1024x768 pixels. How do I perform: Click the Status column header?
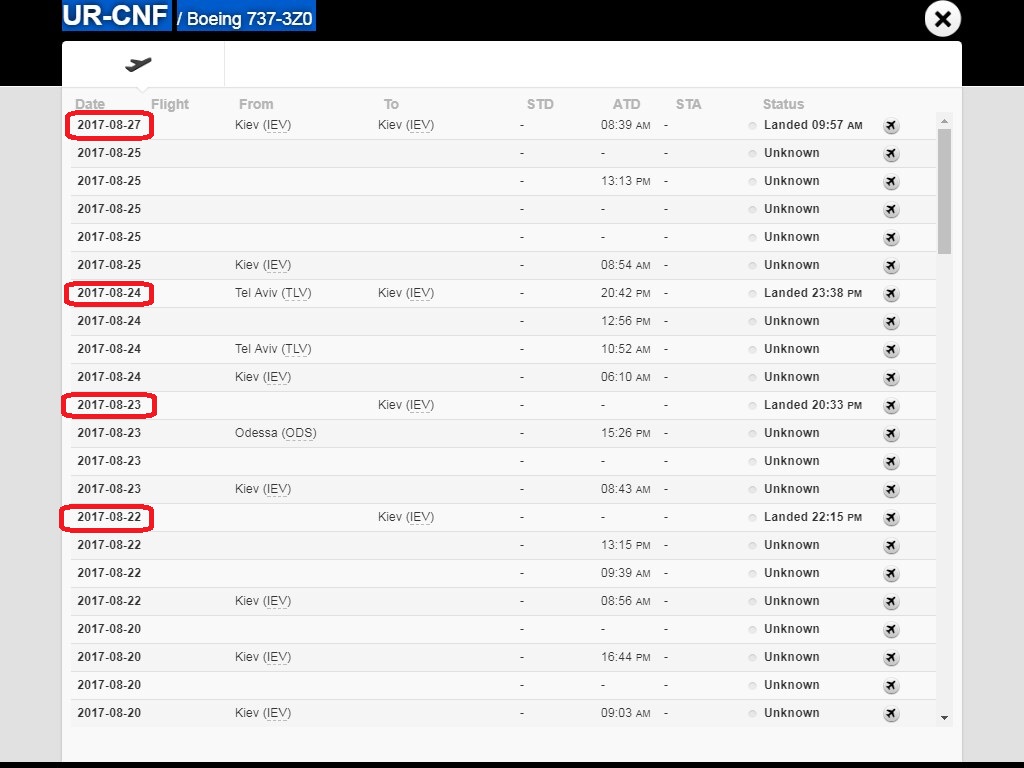tap(783, 104)
